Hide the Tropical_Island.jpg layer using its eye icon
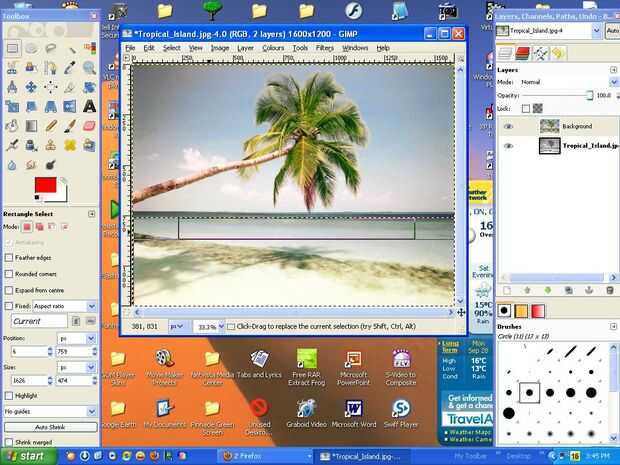The width and height of the screenshot is (620, 465). [508, 146]
